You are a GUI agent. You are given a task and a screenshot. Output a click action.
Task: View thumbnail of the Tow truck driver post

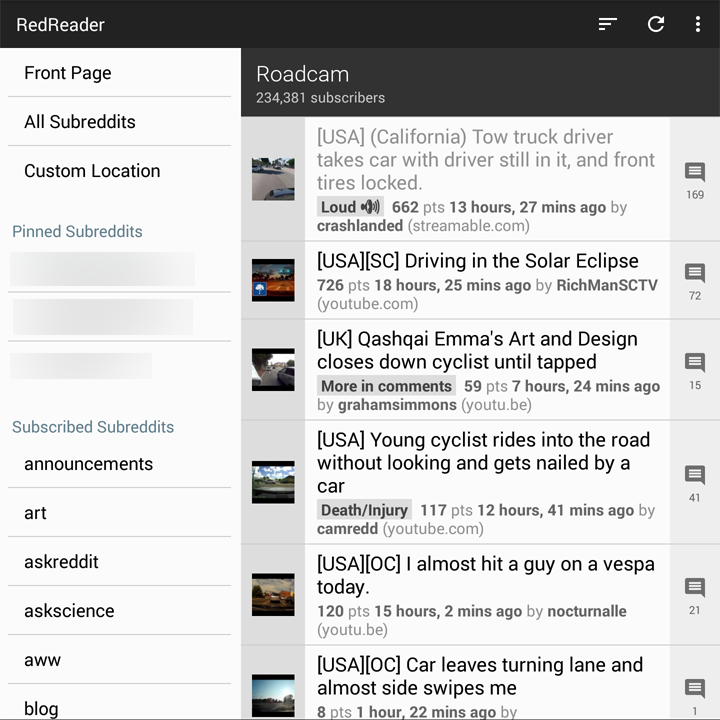(x=273, y=179)
